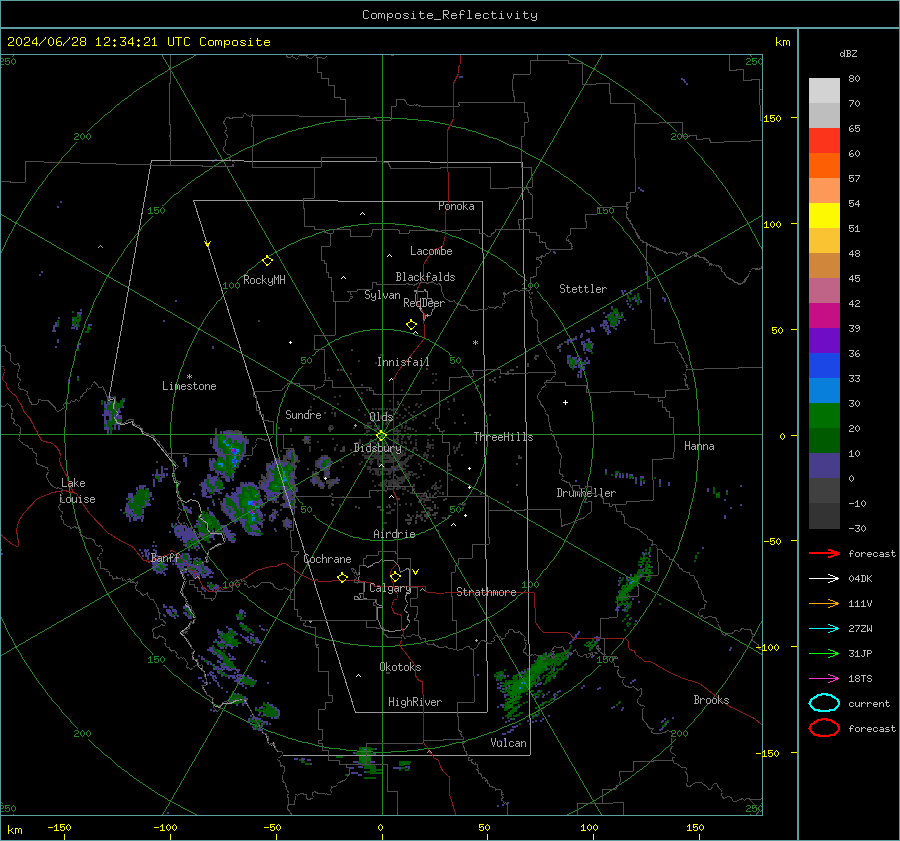
Task: Click the red forecast ellipse in legend
Action: click(824, 728)
